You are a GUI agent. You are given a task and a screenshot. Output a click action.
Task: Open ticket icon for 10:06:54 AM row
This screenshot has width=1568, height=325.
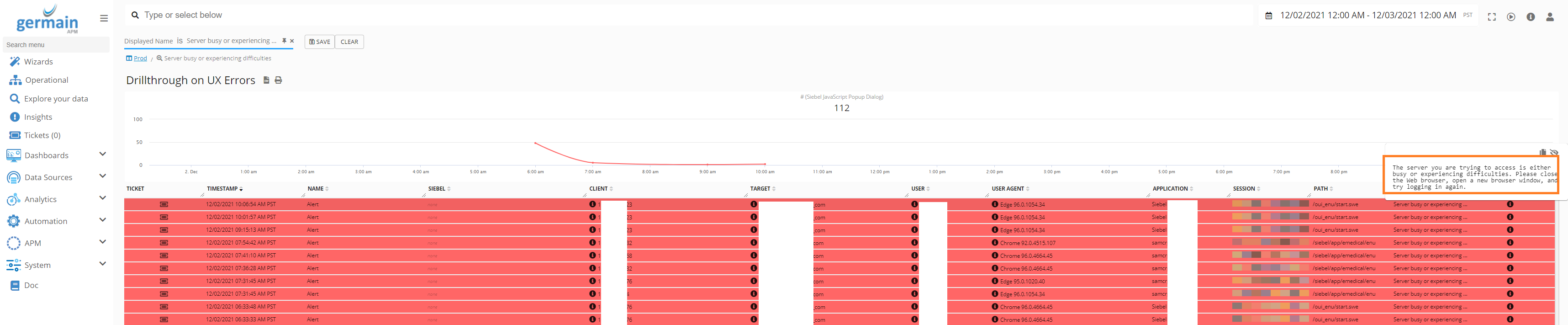tap(164, 204)
